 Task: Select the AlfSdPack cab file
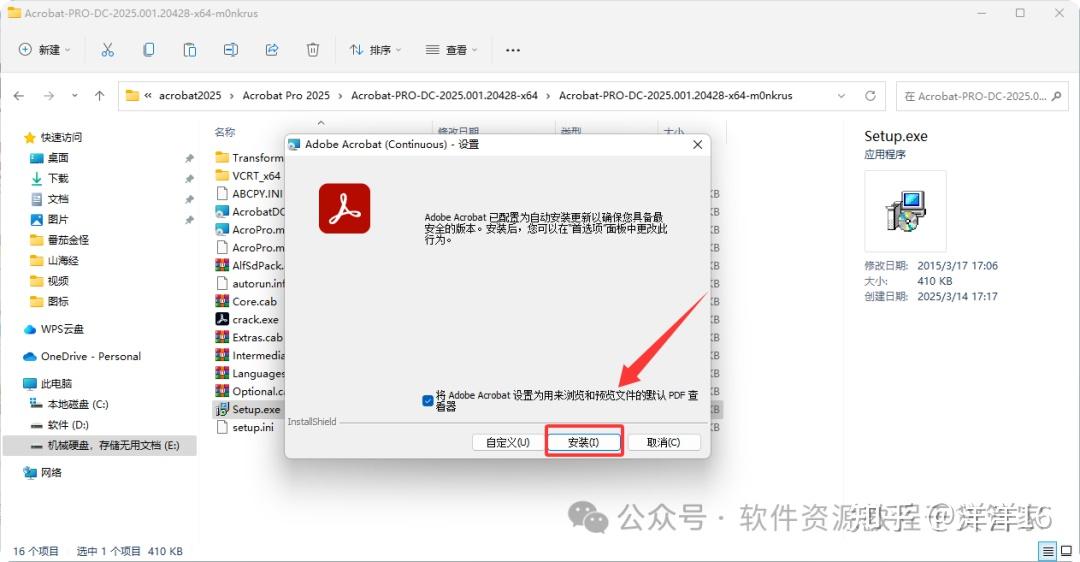coord(249,265)
